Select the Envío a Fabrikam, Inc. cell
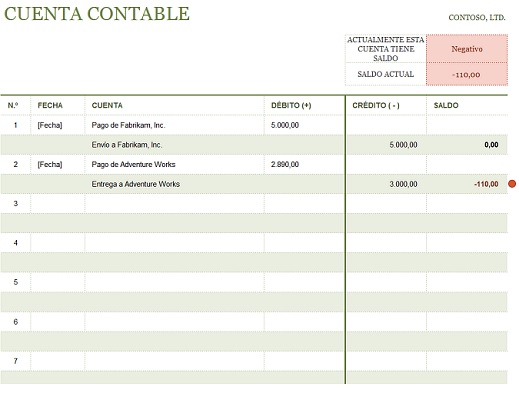The height and width of the screenshot is (400, 519). (174, 145)
